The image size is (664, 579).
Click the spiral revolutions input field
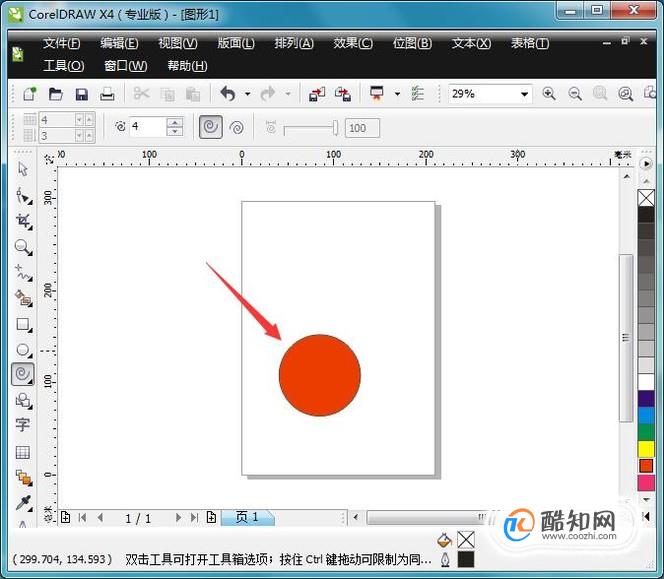148,127
